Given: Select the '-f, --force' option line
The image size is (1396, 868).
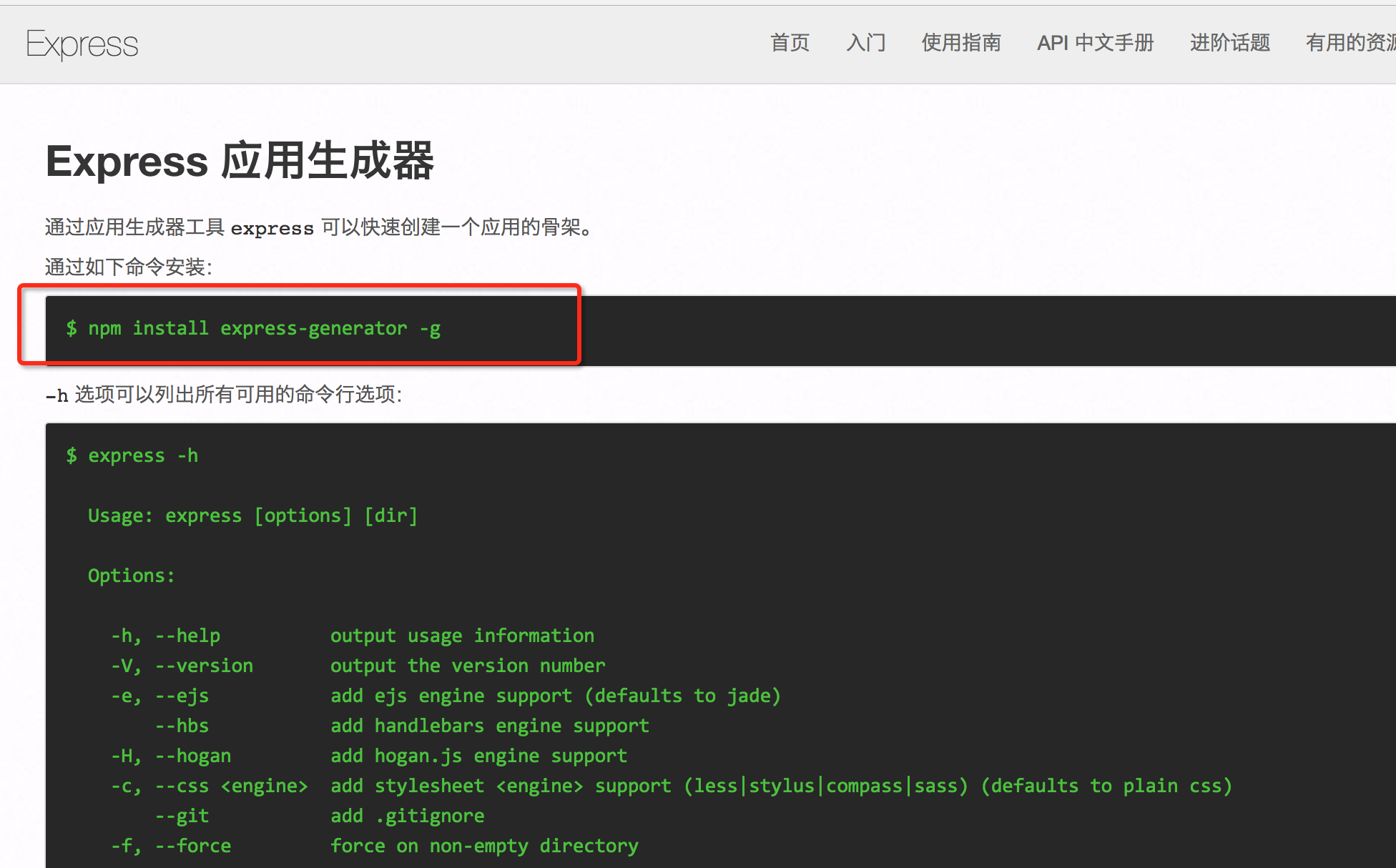Looking at the screenshot, I should click(x=374, y=846).
